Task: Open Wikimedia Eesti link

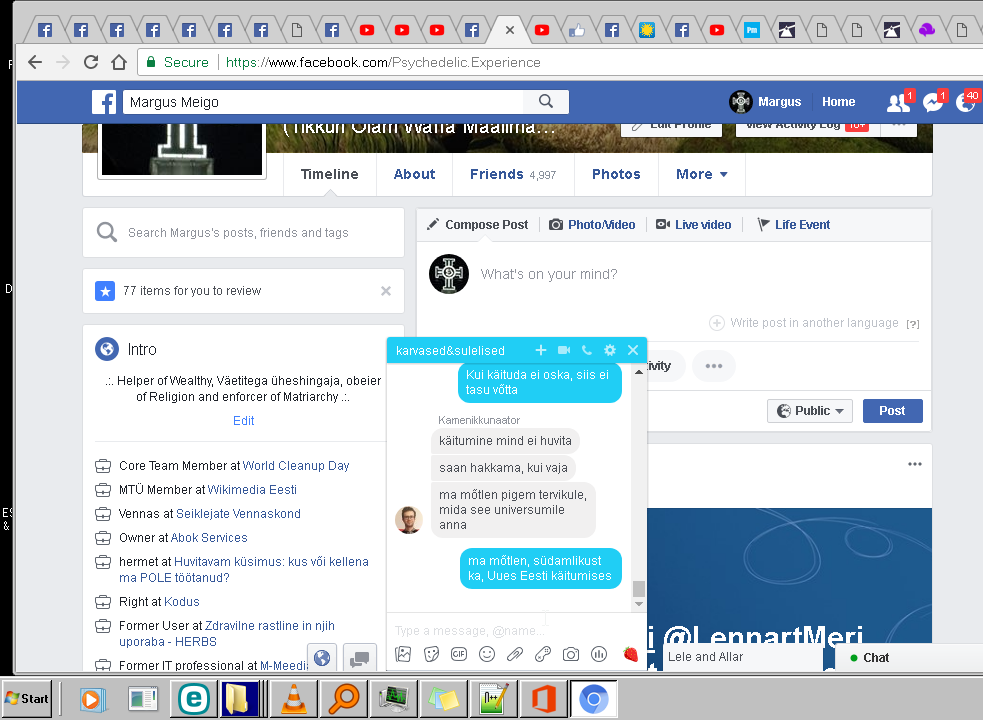Action: click(x=252, y=490)
